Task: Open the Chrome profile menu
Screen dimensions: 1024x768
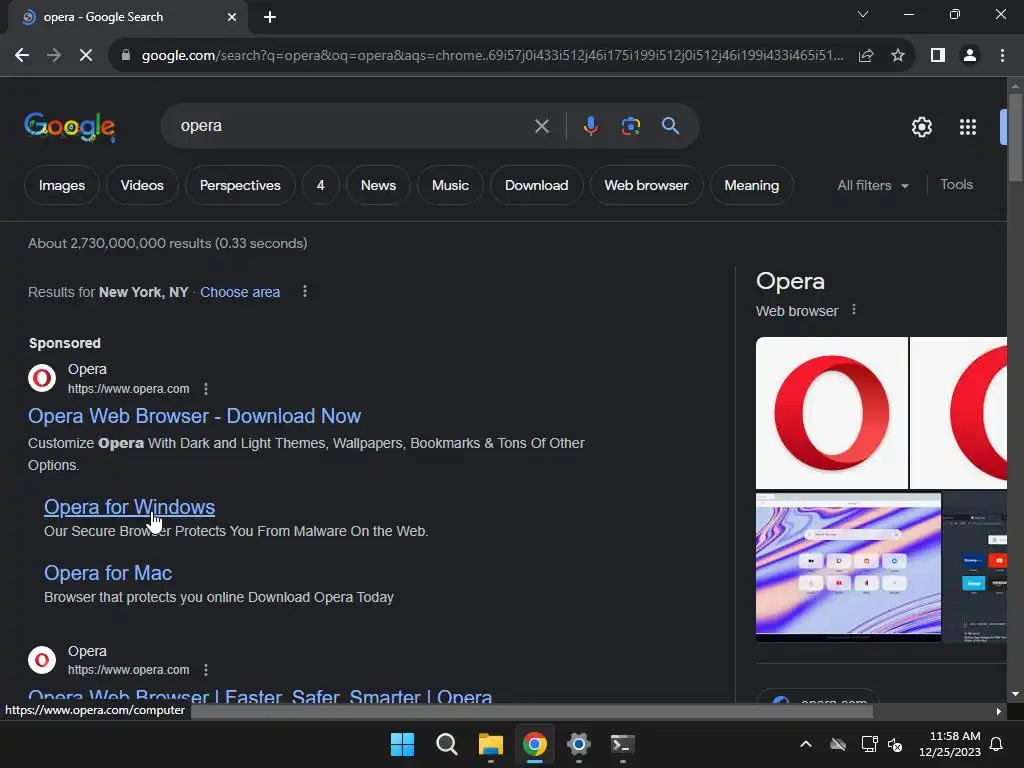Action: coord(970,56)
